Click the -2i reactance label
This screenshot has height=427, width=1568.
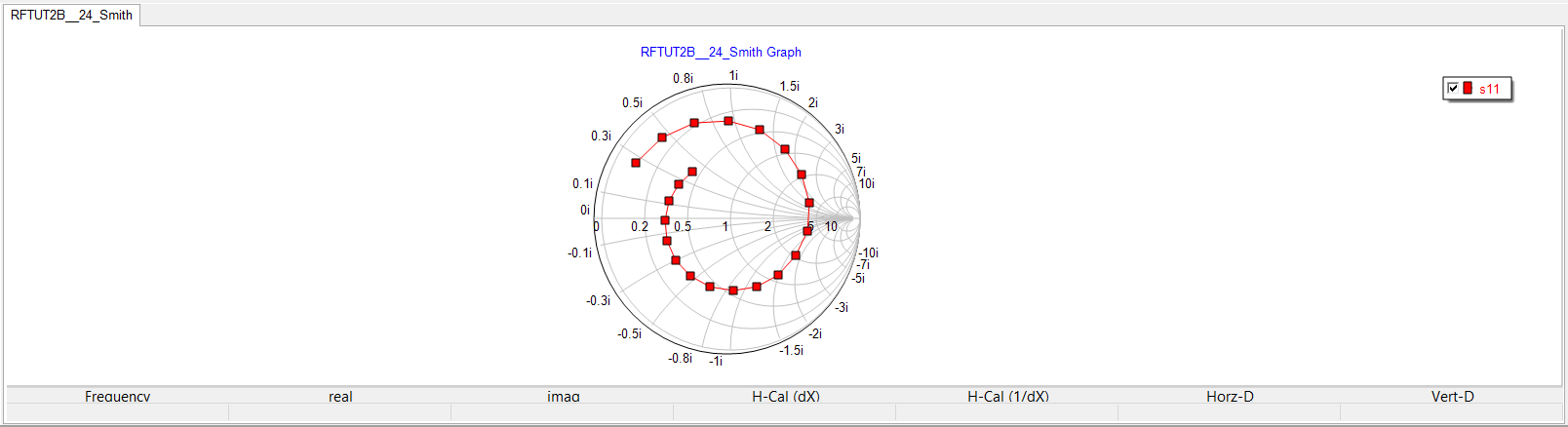(x=814, y=333)
